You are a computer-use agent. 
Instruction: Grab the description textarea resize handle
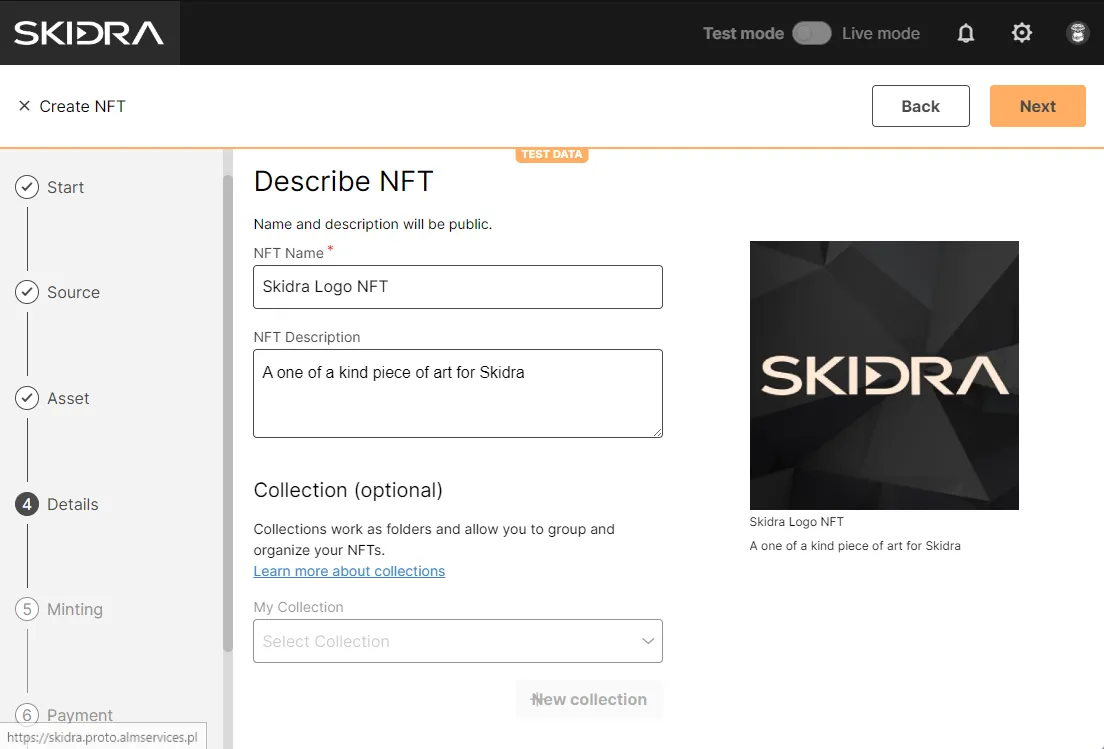point(658,432)
